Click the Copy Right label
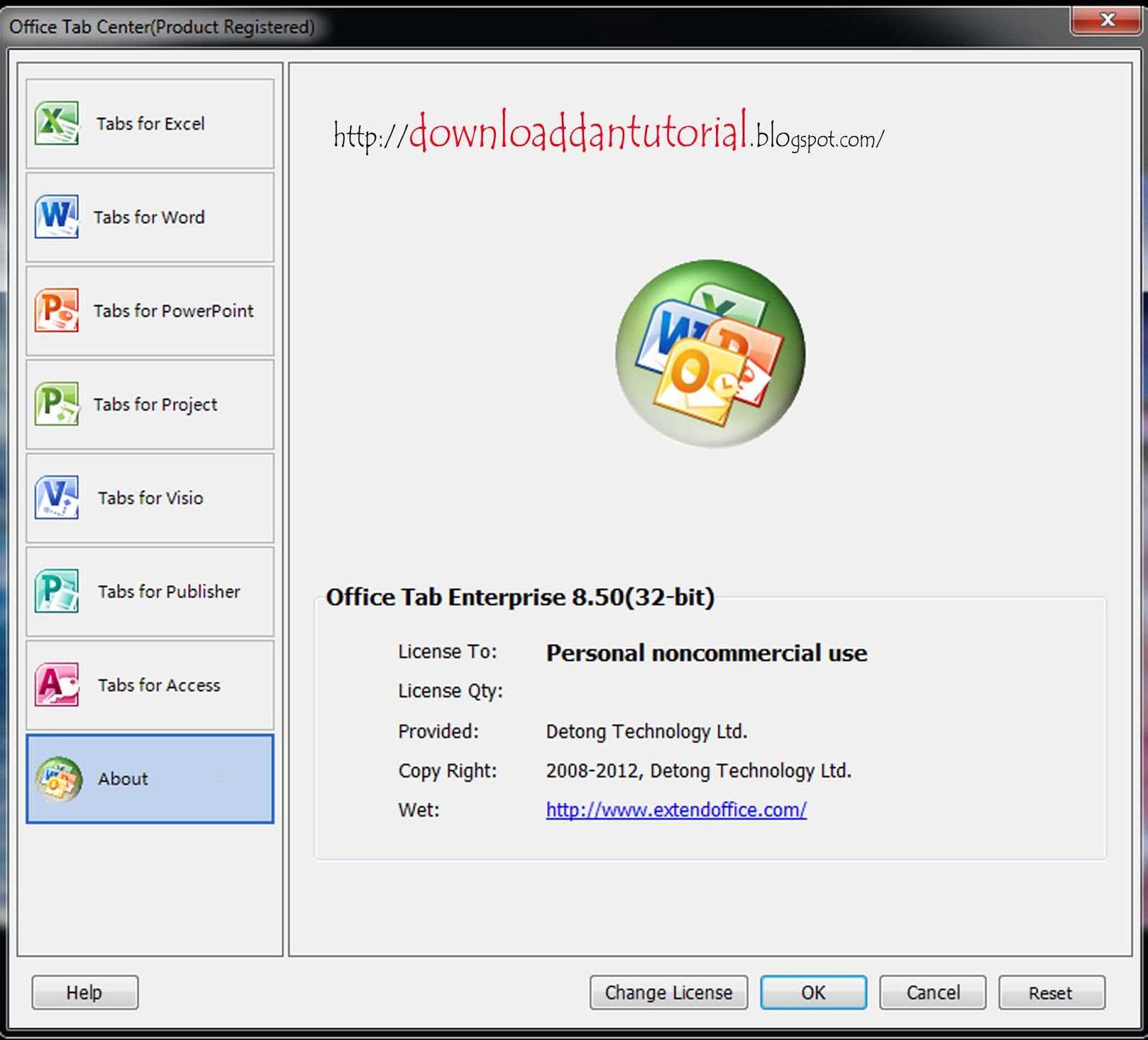This screenshot has height=1040, width=1148. point(447,771)
